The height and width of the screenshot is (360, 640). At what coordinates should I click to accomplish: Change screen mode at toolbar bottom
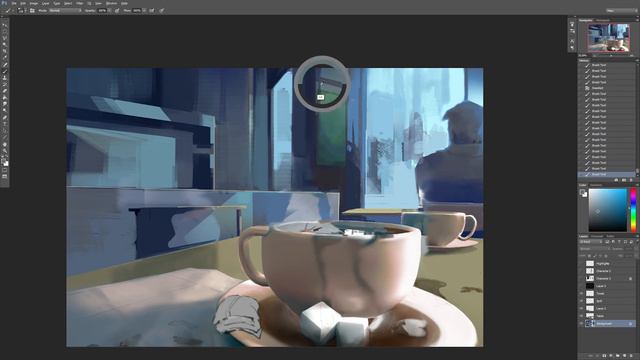coord(5,177)
